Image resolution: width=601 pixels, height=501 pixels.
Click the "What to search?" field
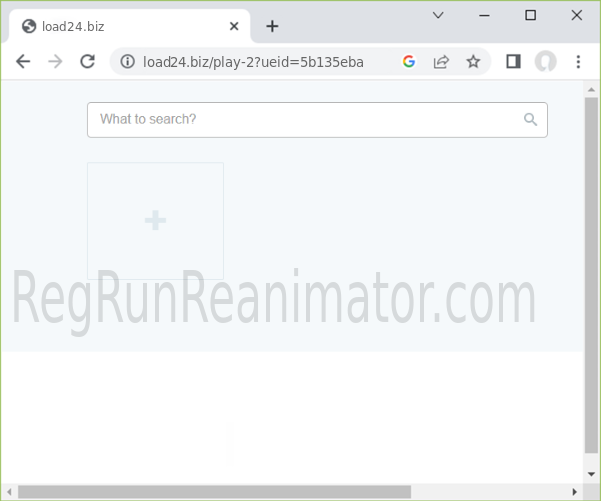click(305, 120)
